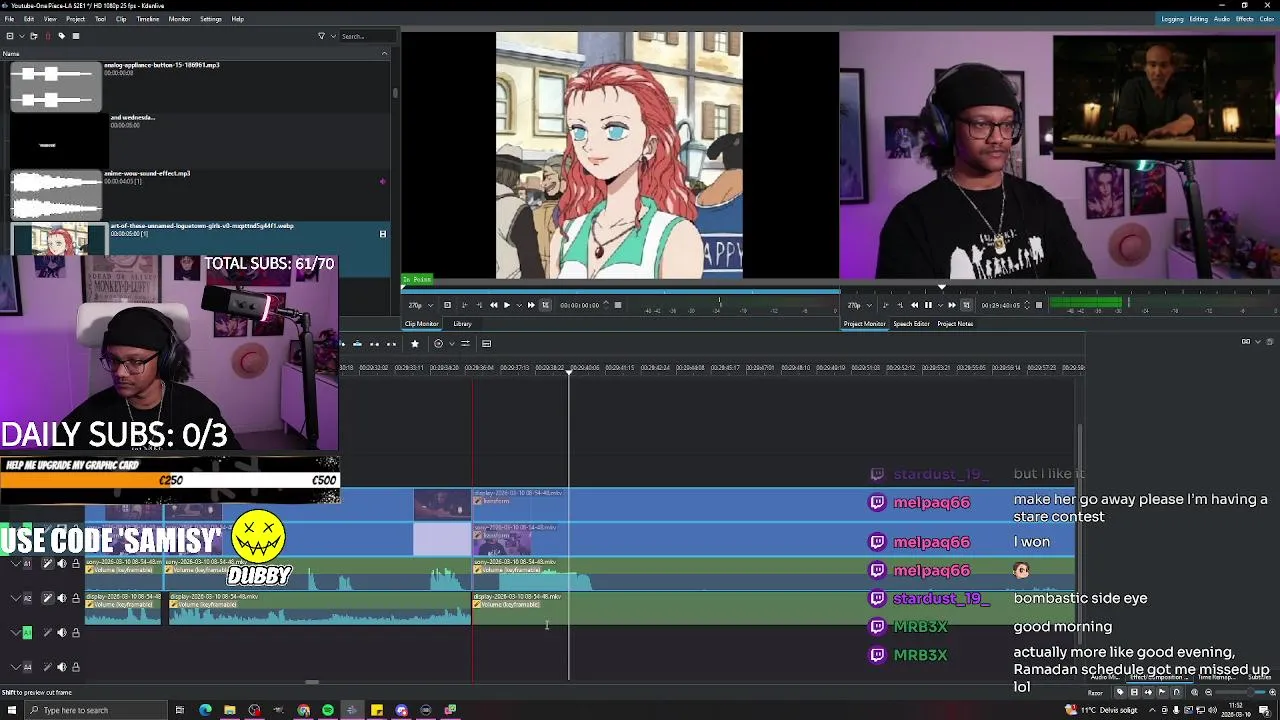Image resolution: width=1280 pixels, height=720 pixels.
Task: Collapse audio track A4 chevron
Action: tap(16, 667)
